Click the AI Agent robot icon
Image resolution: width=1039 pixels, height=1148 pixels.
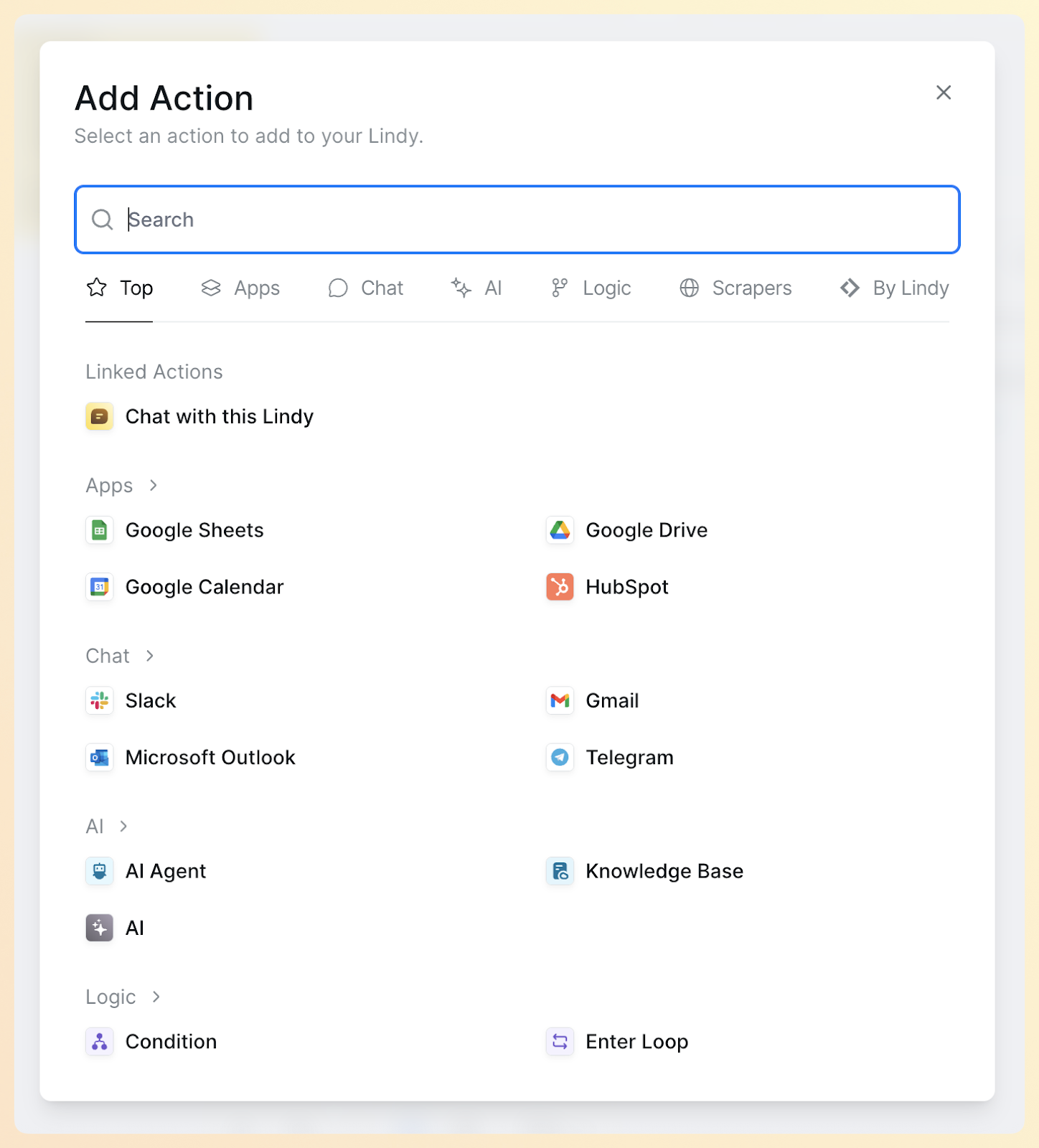100,871
